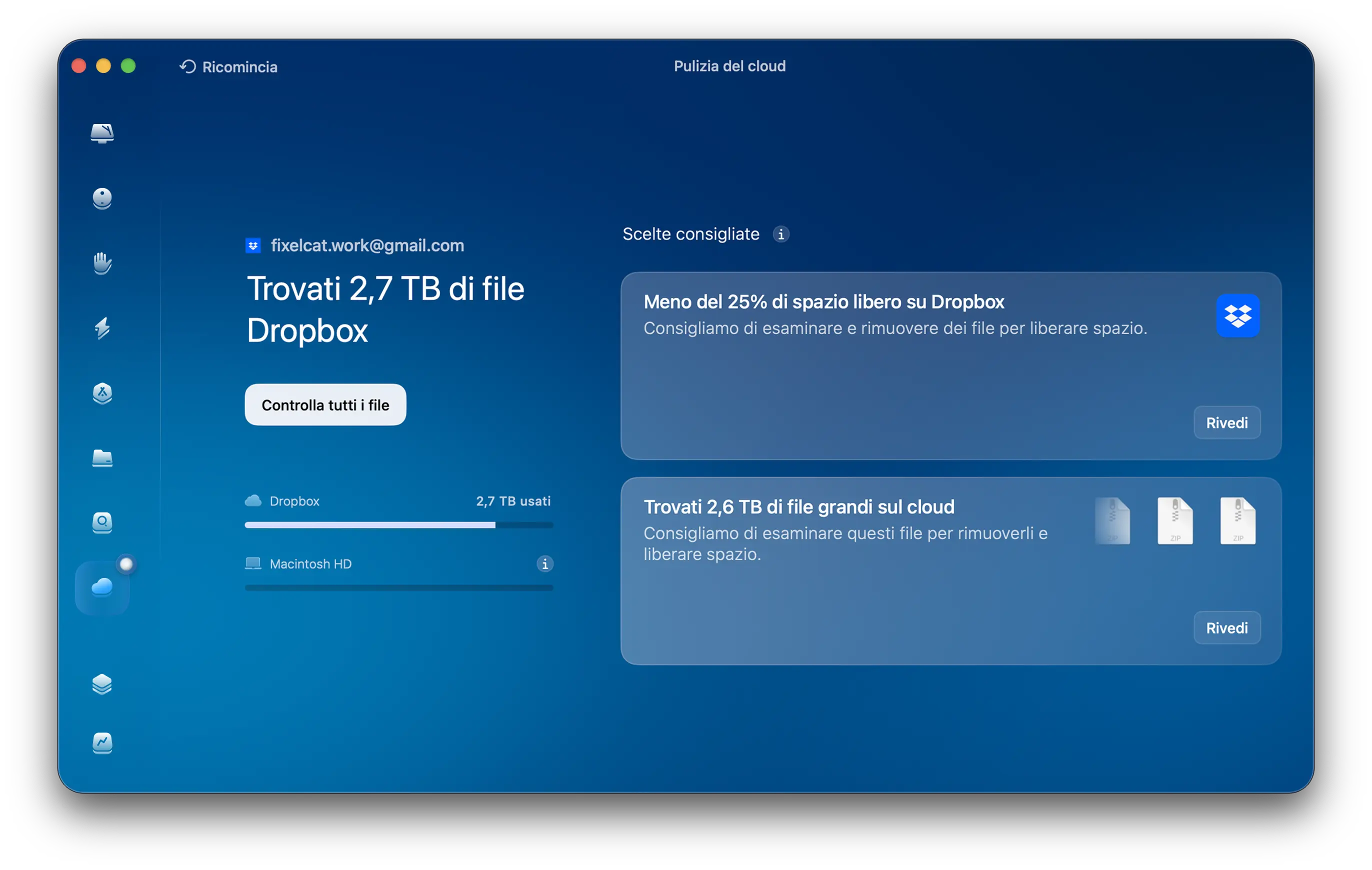Click the fixelcat.work@gmail.com account label
This screenshot has height=870, width=1372.
[x=367, y=245]
